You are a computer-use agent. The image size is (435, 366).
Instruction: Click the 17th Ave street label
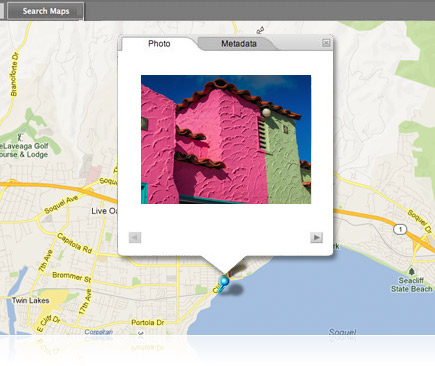[85, 302]
